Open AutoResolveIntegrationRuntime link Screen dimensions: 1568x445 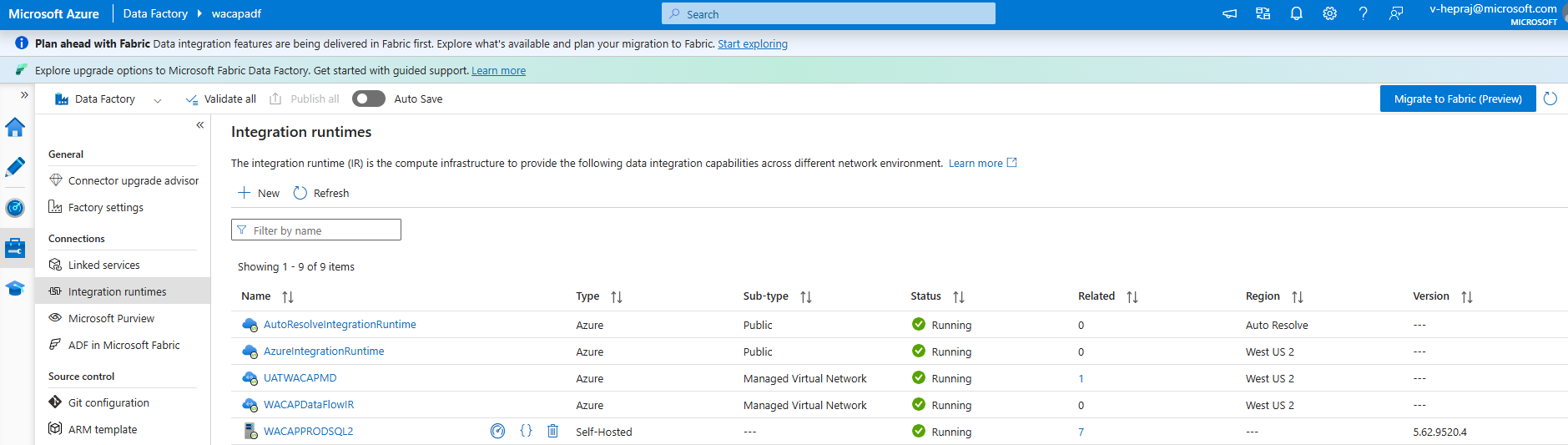tap(340, 325)
